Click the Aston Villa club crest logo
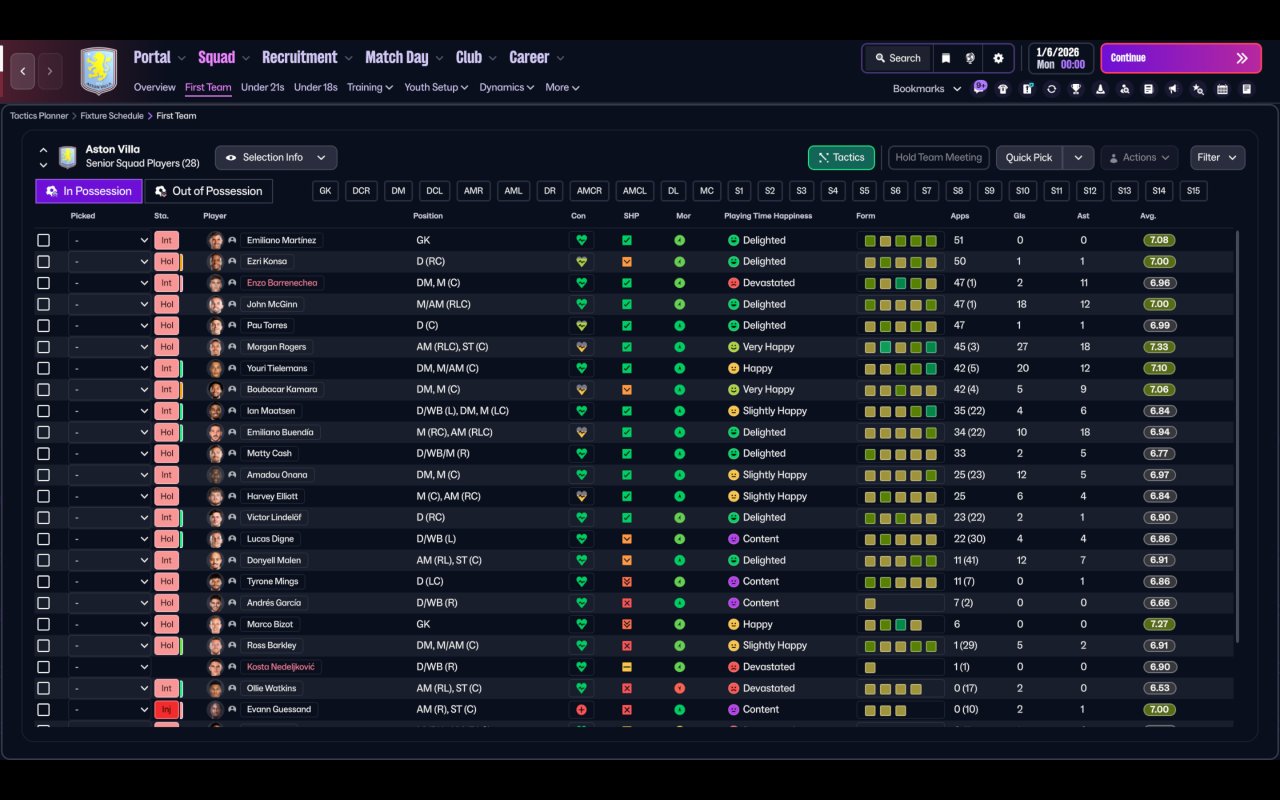Image resolution: width=1280 pixels, height=800 pixels. [x=99, y=71]
